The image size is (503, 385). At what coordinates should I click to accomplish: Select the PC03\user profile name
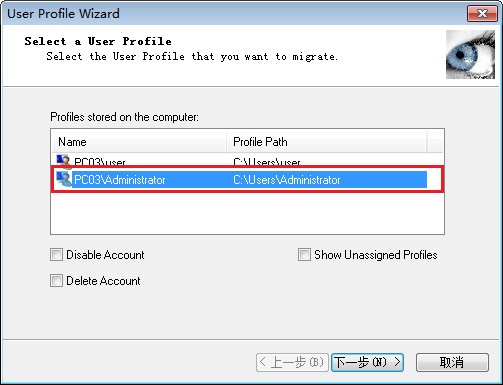point(100,162)
